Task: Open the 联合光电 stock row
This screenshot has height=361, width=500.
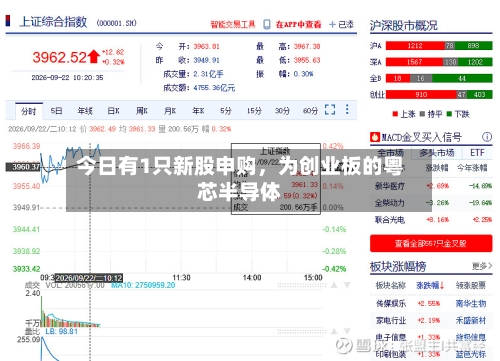Action: point(431,220)
